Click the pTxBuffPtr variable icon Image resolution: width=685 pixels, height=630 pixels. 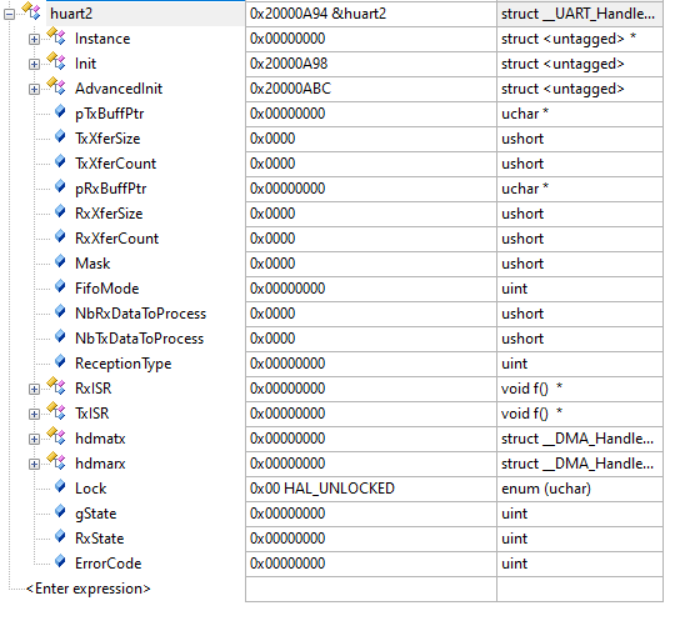point(60,112)
